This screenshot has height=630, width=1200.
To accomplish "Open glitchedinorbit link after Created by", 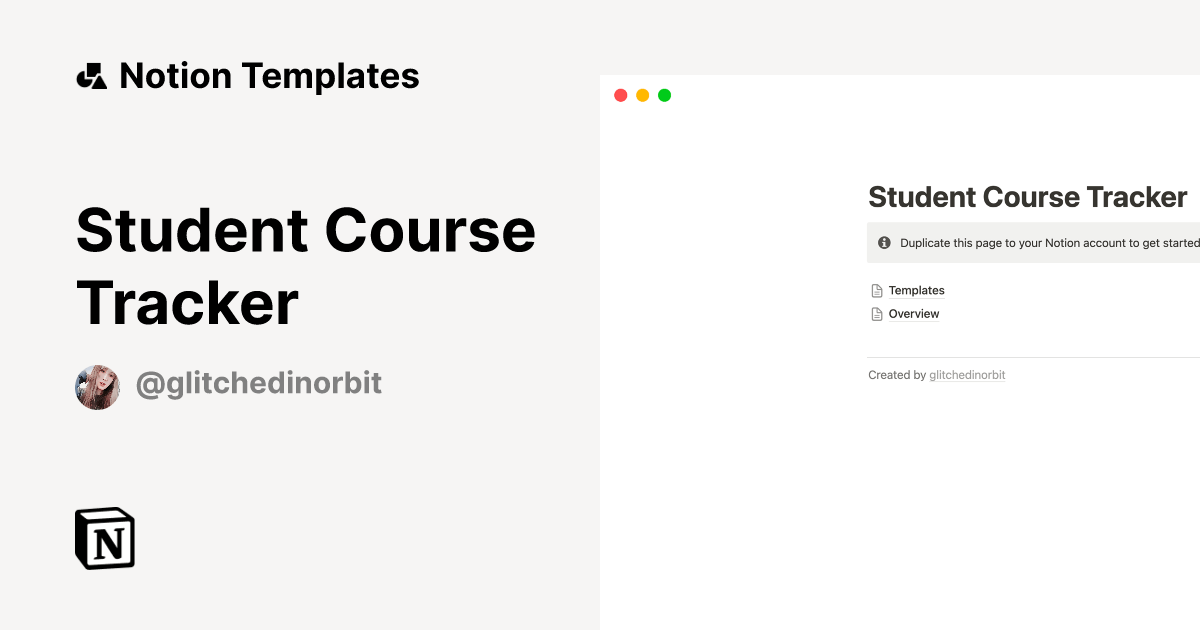I will pyautogui.click(x=967, y=375).
